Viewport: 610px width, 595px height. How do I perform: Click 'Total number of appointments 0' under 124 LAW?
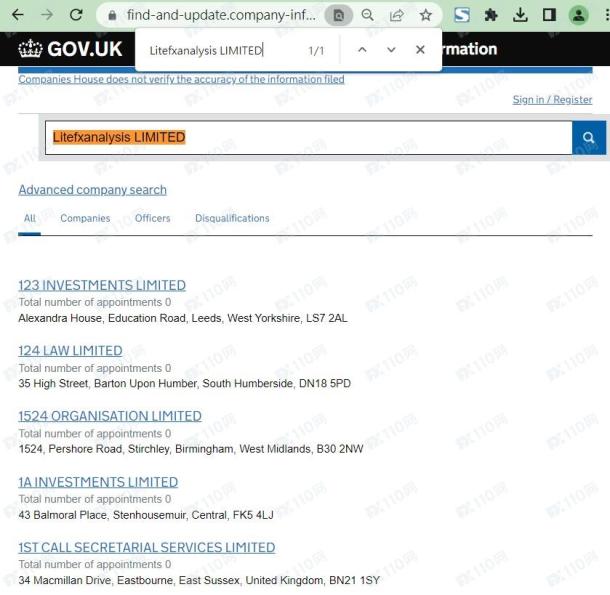click(95, 368)
